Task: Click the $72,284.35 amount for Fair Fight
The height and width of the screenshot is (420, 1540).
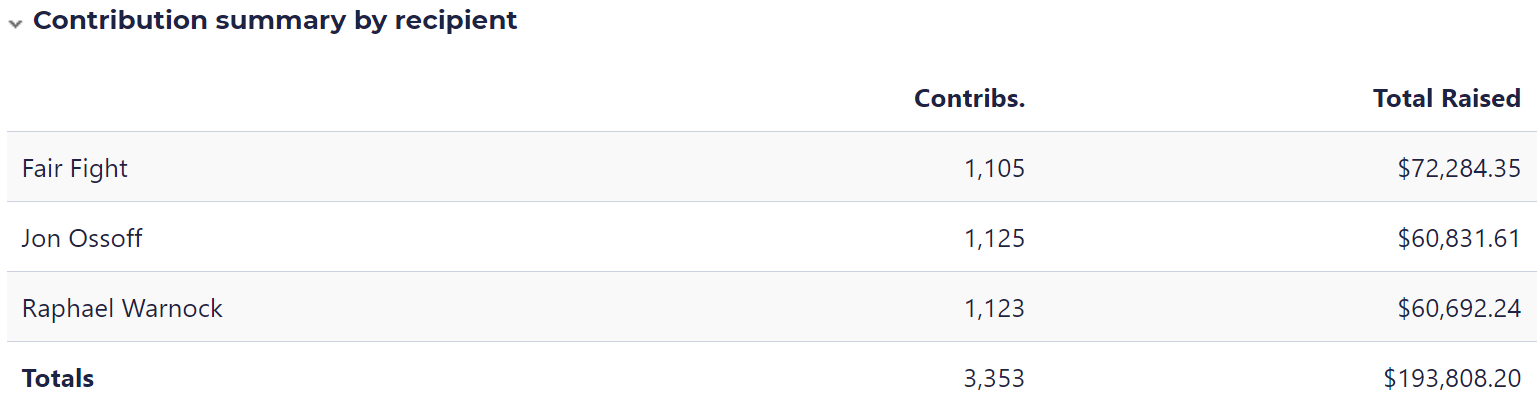Action: pos(1459,168)
